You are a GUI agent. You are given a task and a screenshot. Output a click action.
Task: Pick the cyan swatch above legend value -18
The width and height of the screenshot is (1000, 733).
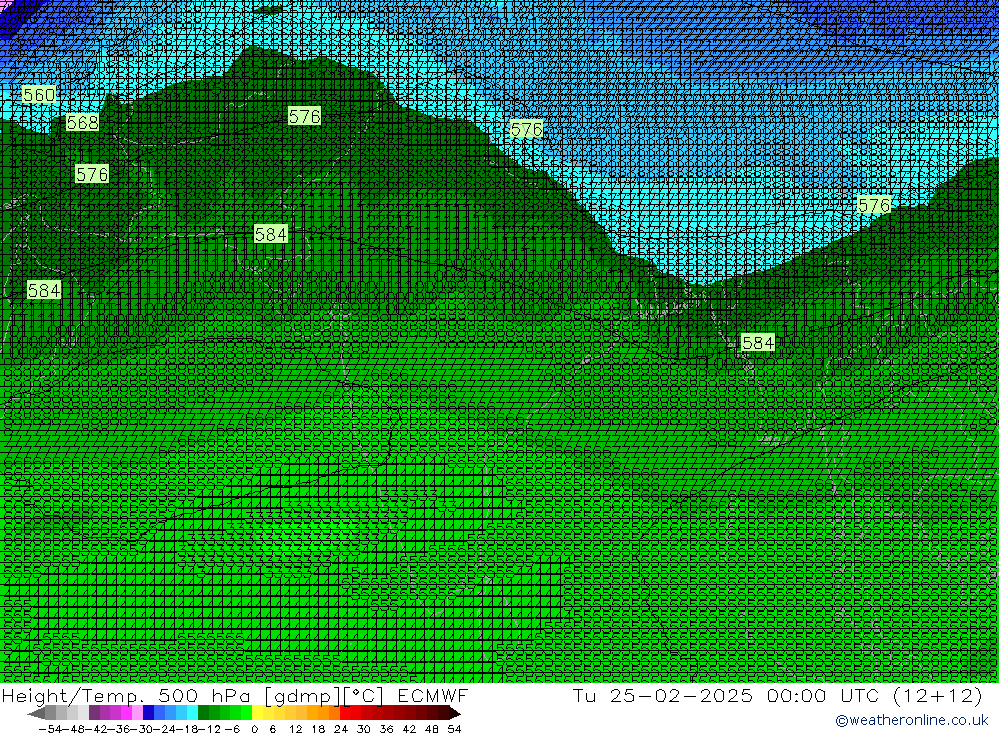coord(193,713)
